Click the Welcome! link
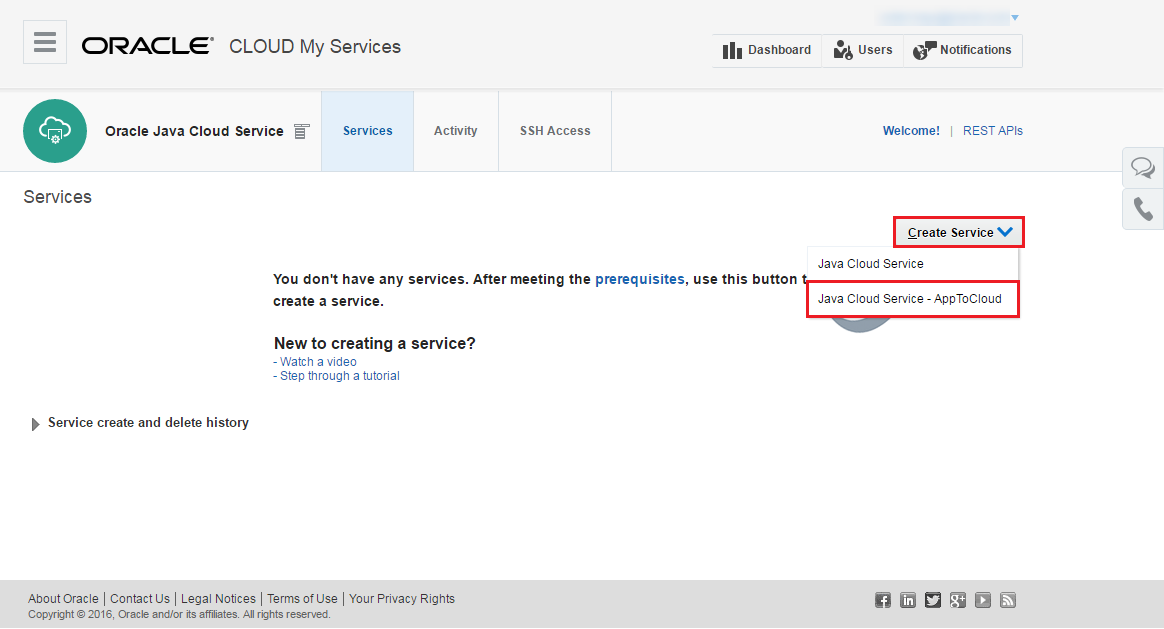The image size is (1164, 629). click(911, 131)
